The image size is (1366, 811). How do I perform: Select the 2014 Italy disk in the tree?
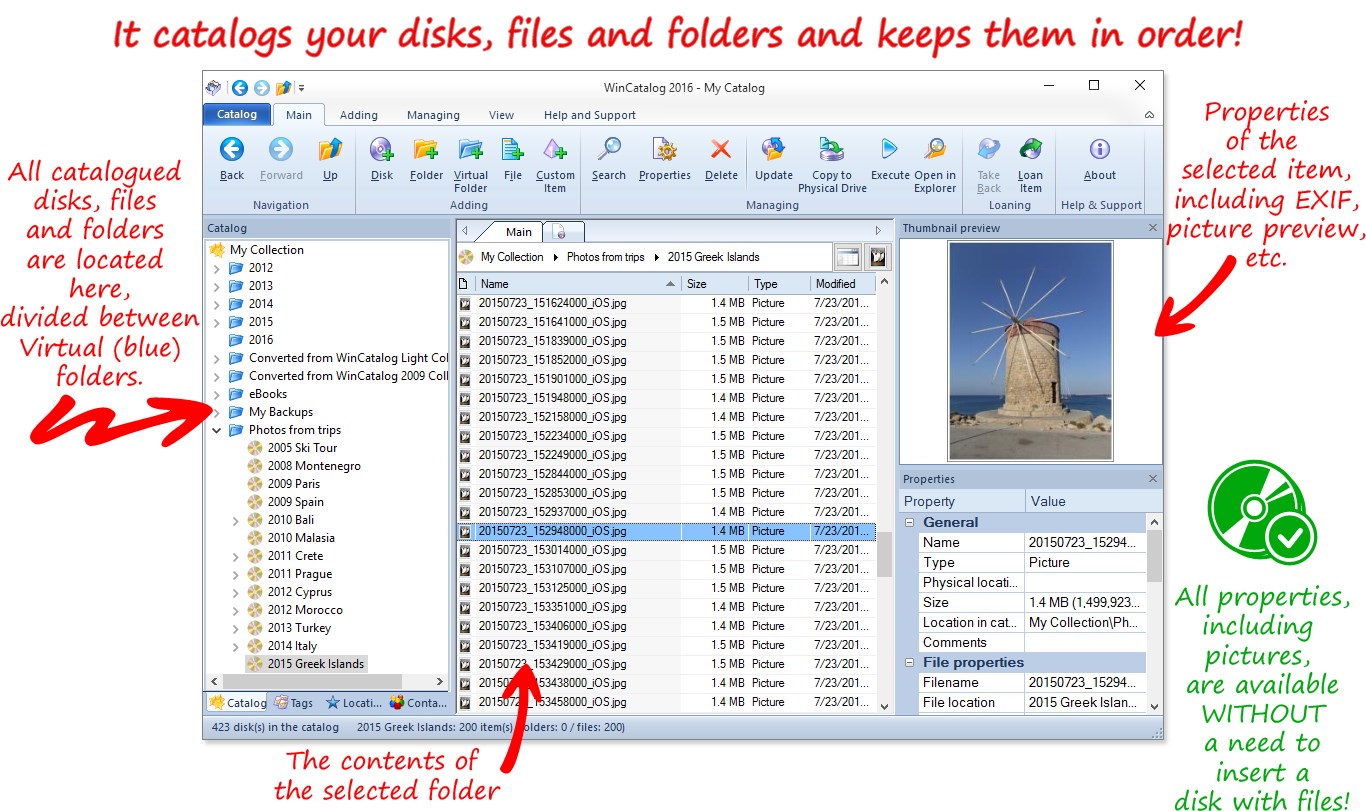pyautogui.click(x=292, y=646)
